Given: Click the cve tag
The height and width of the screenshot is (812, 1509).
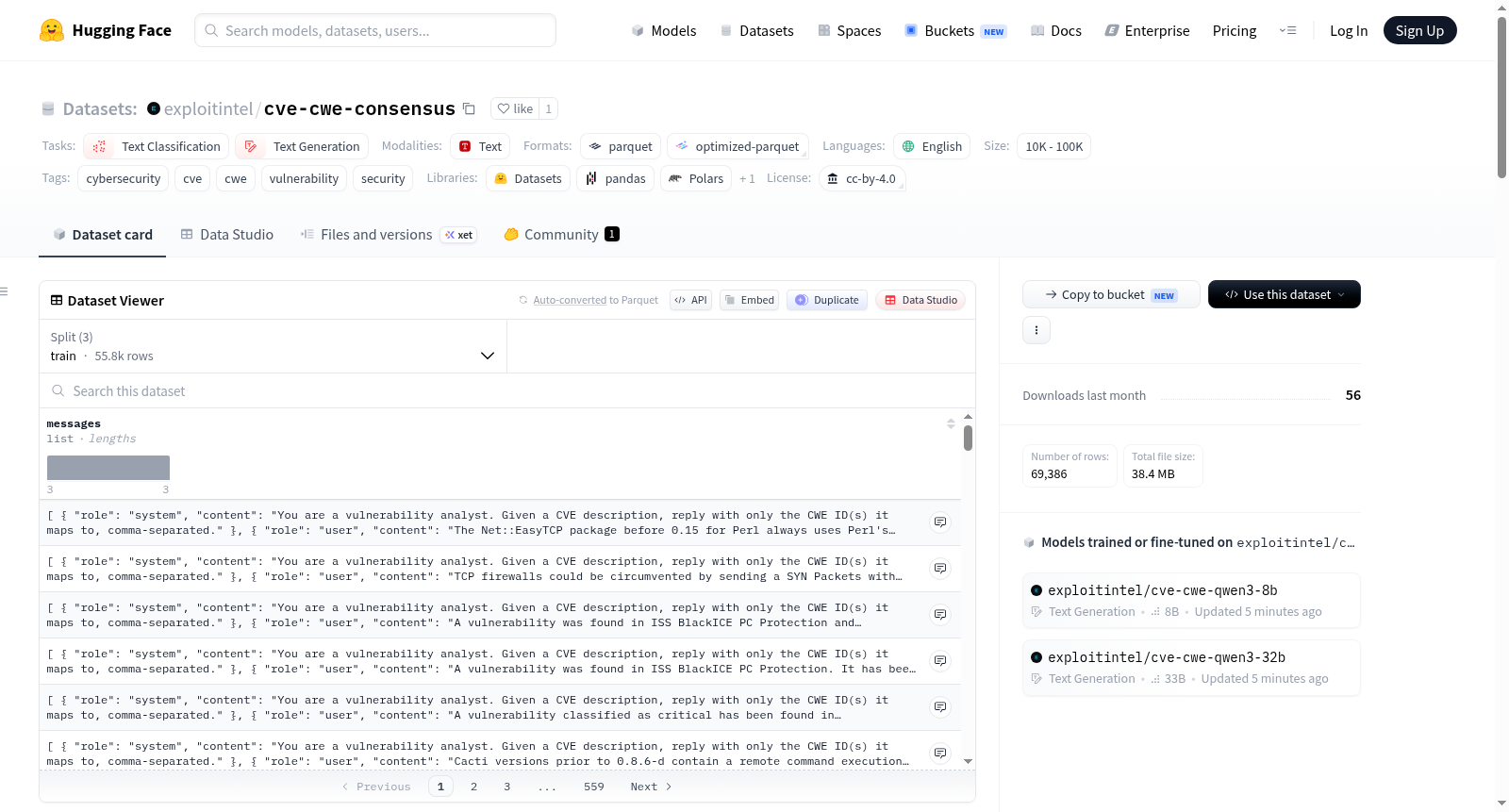Looking at the screenshot, I should pos(192,178).
